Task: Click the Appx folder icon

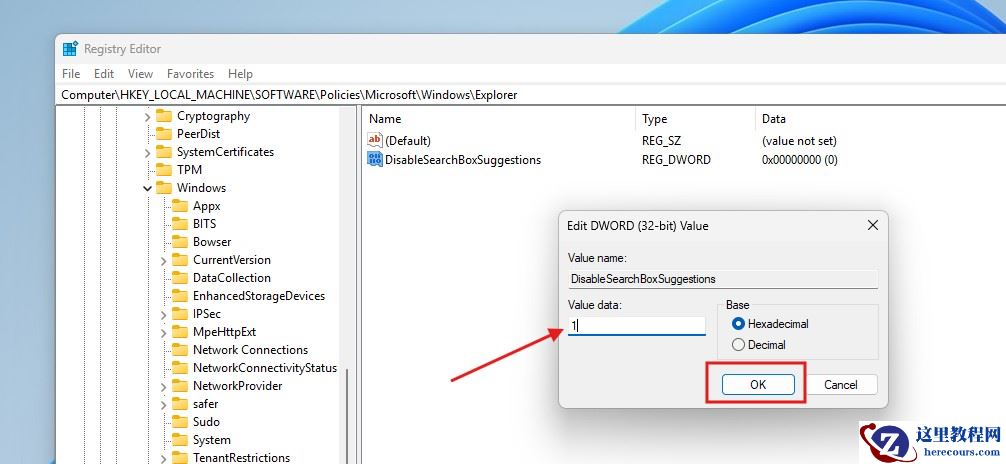Action: point(180,206)
